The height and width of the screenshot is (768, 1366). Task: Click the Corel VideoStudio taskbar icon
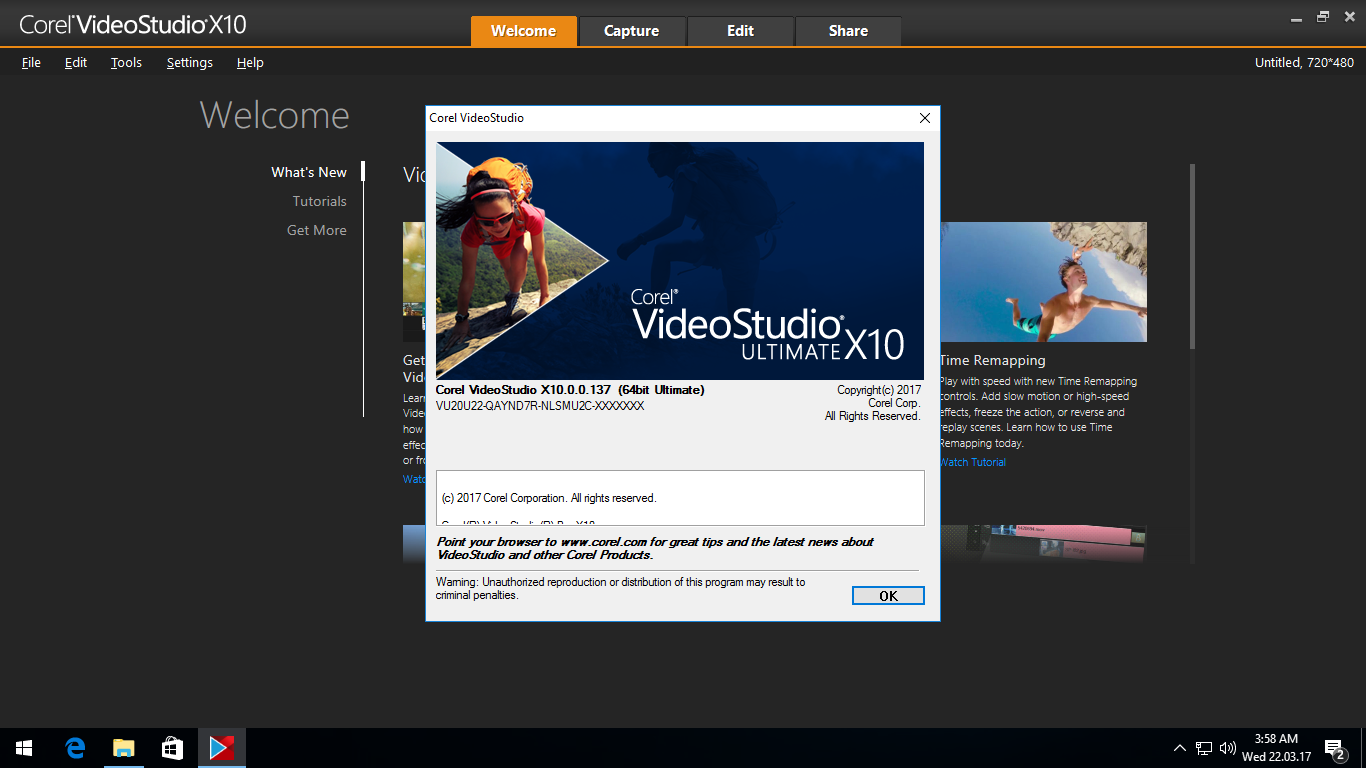coord(221,748)
